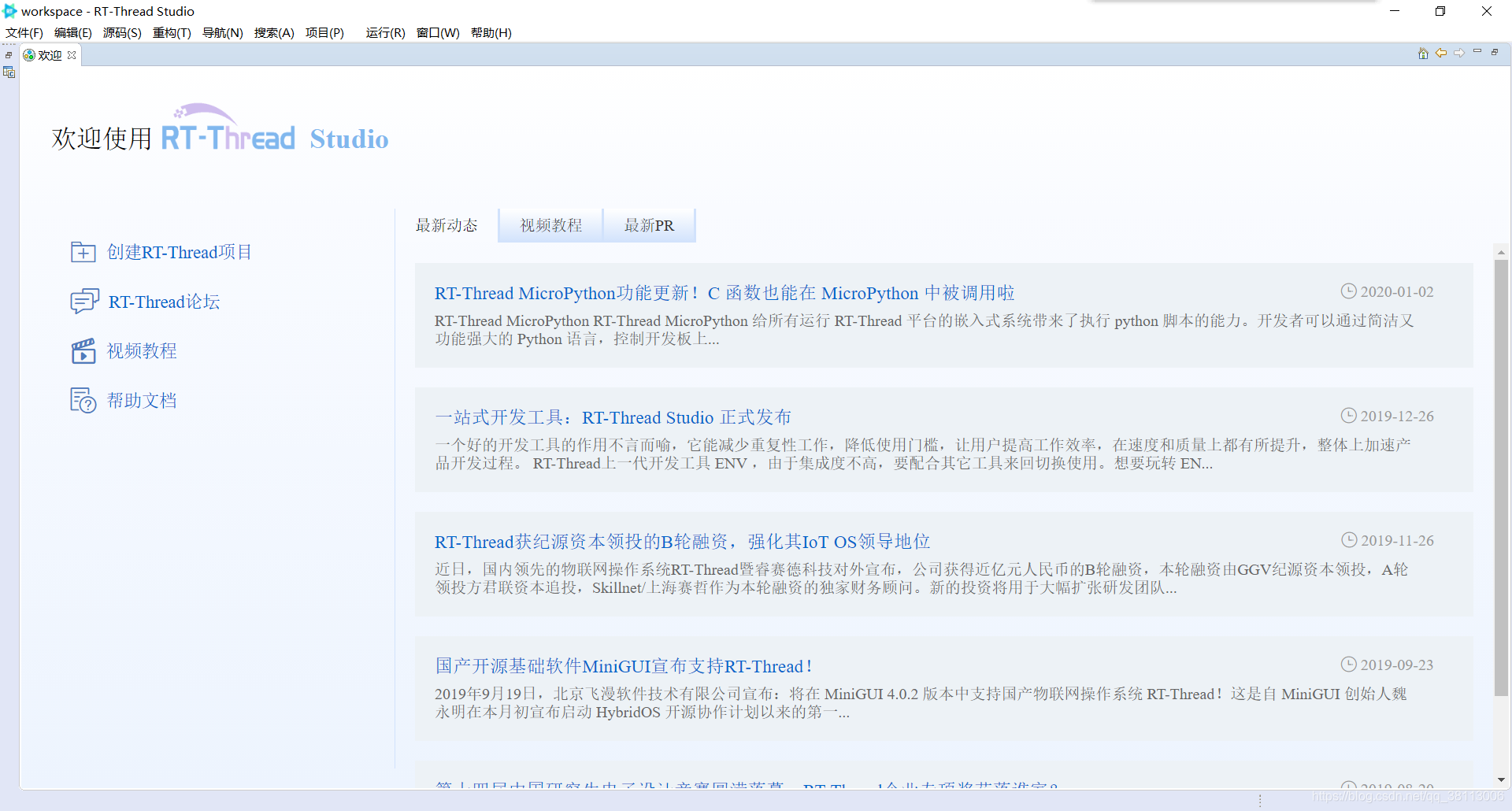This screenshot has height=811, width=1512.
Task: Open the MicroPython功能更新 news article
Action: pyautogui.click(x=724, y=294)
